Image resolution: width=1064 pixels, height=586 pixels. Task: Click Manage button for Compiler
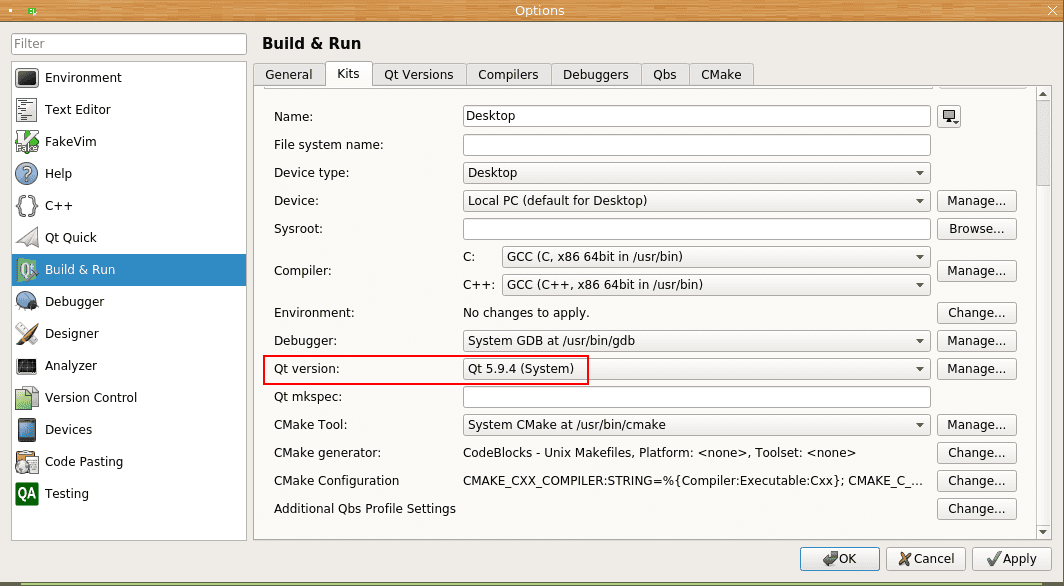coord(976,271)
